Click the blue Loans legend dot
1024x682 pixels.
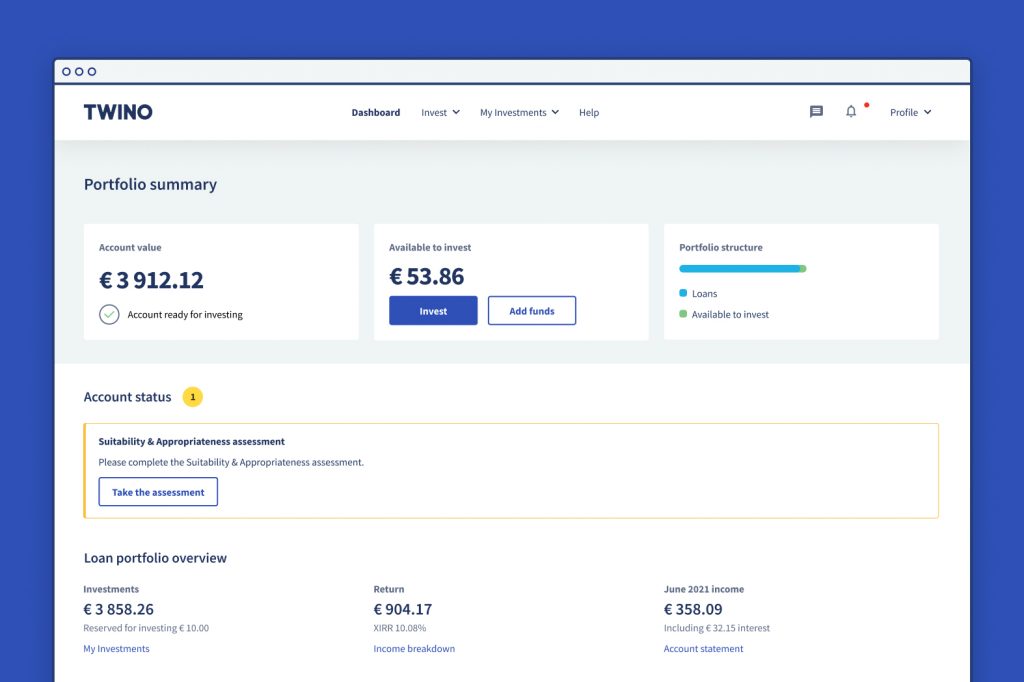[x=683, y=293]
